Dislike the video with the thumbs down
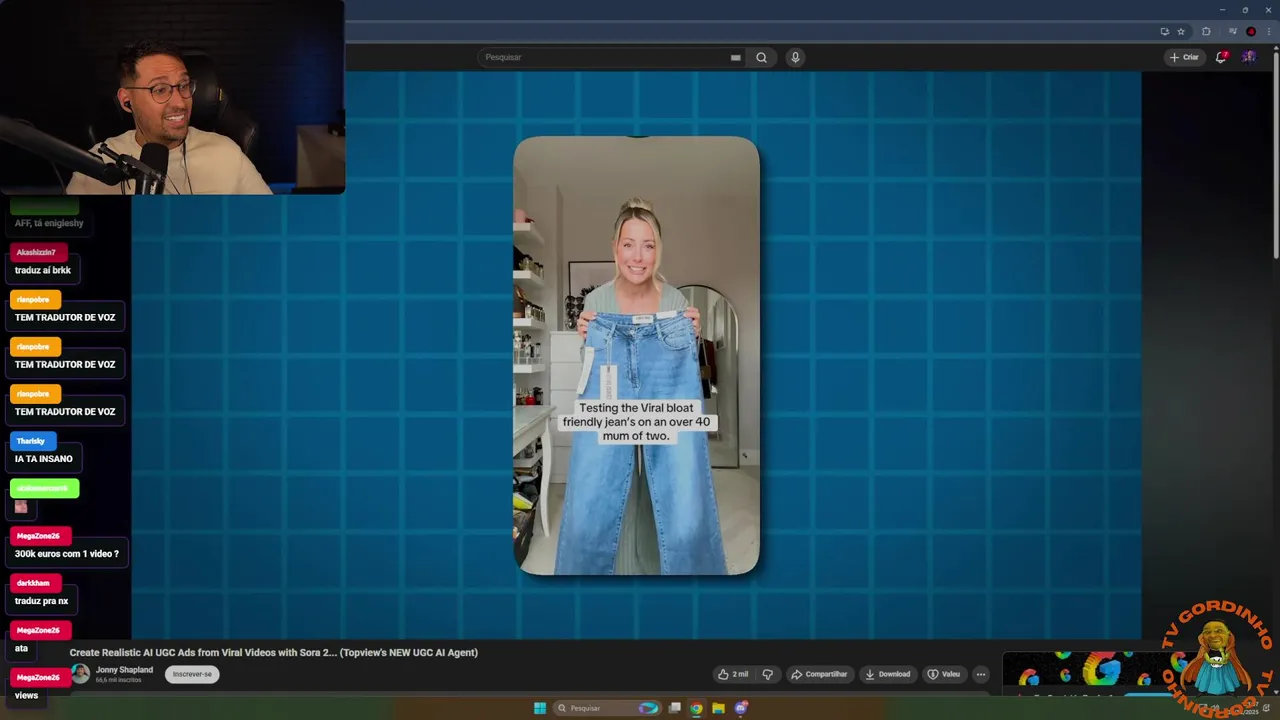 (768, 674)
